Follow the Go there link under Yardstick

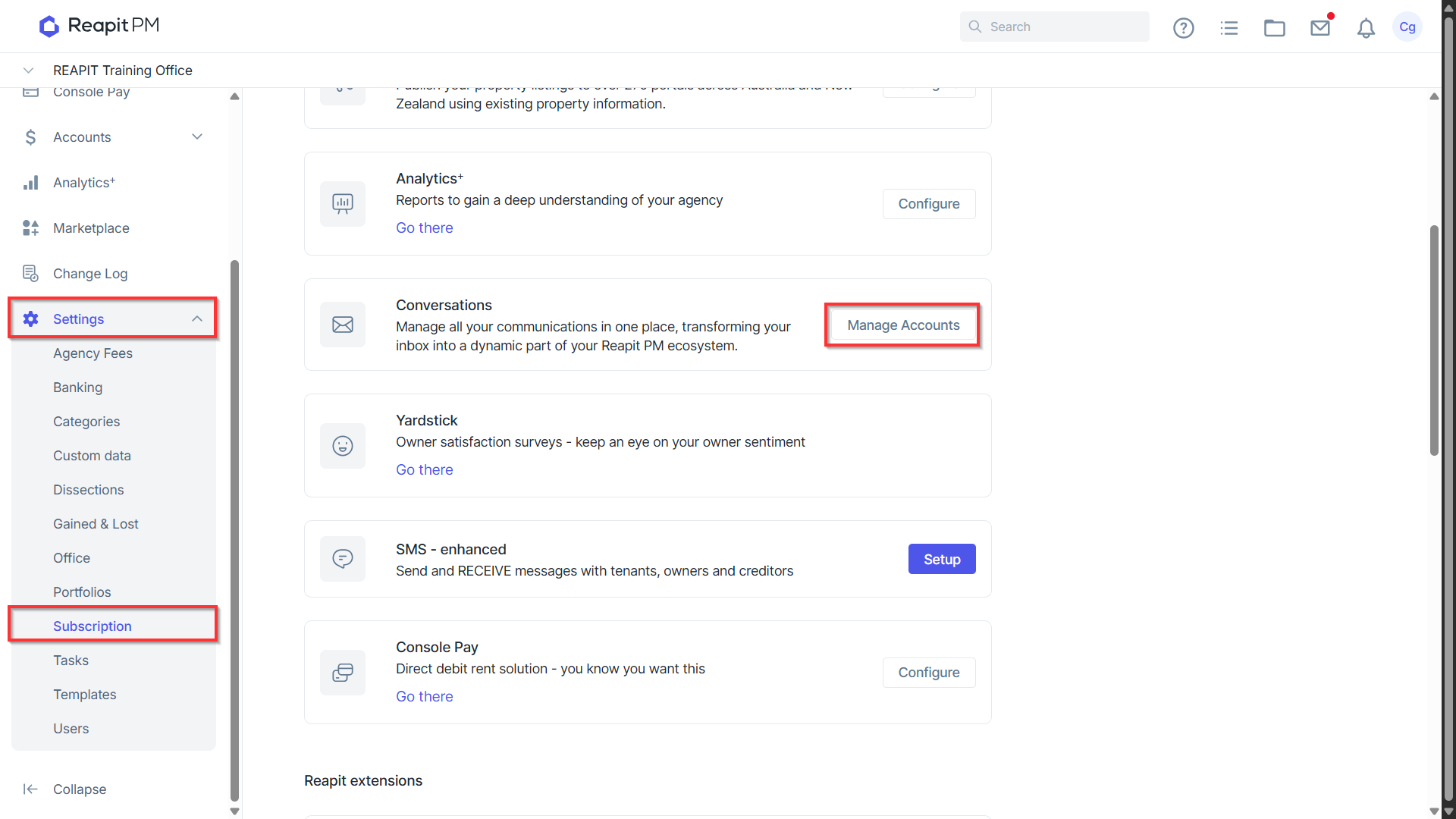pos(424,470)
